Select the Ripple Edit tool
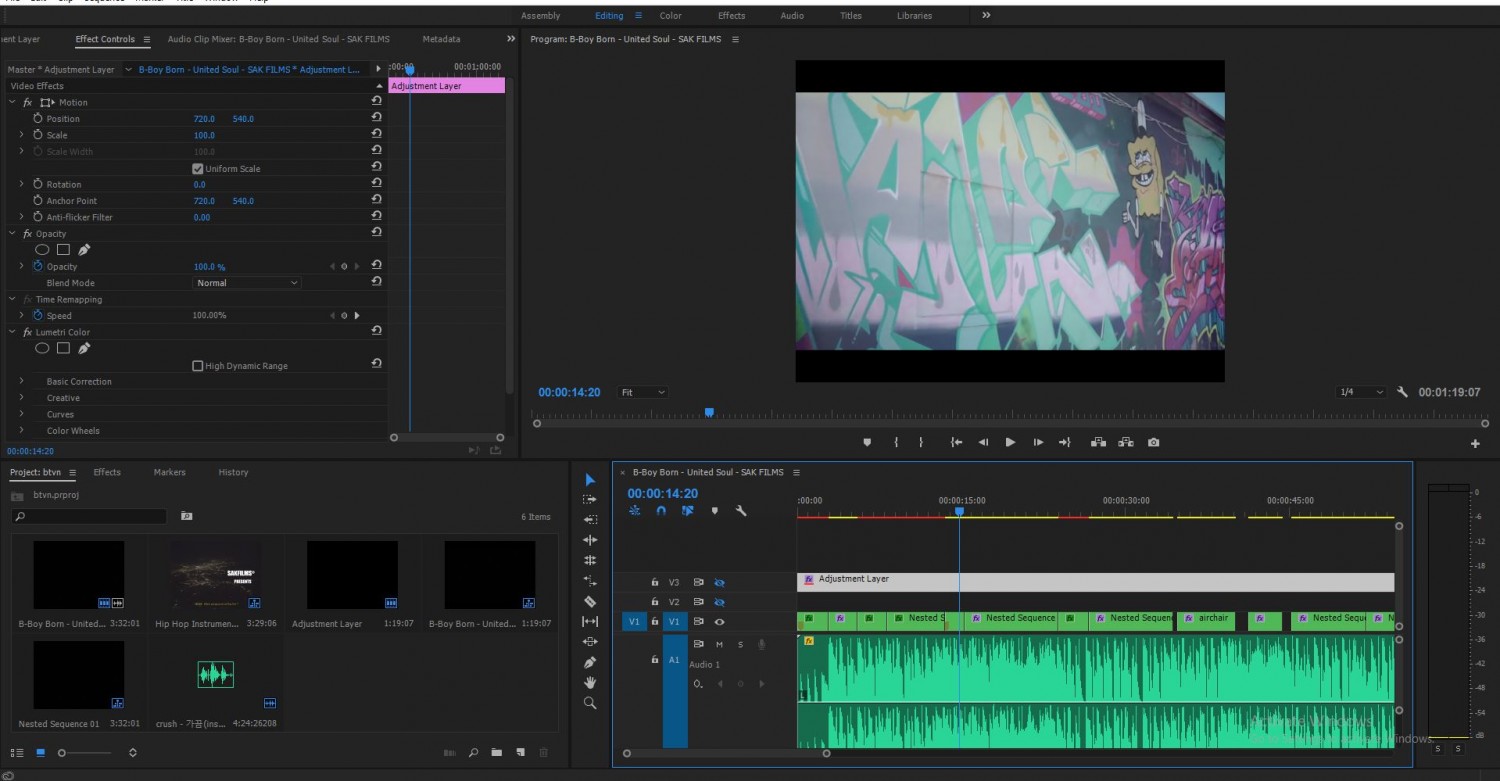This screenshot has width=1500, height=781. click(x=590, y=540)
